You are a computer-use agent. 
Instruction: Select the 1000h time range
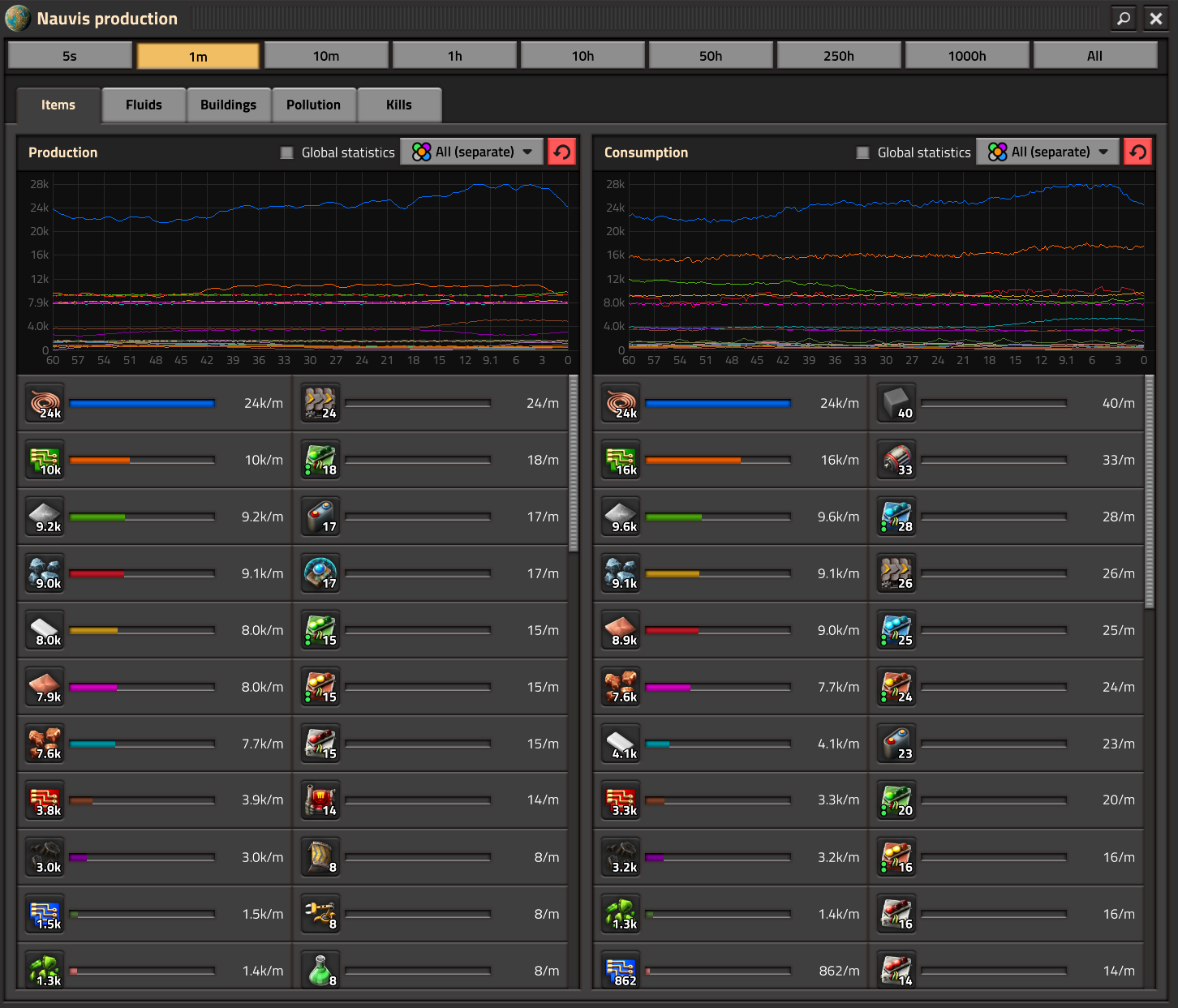point(967,56)
